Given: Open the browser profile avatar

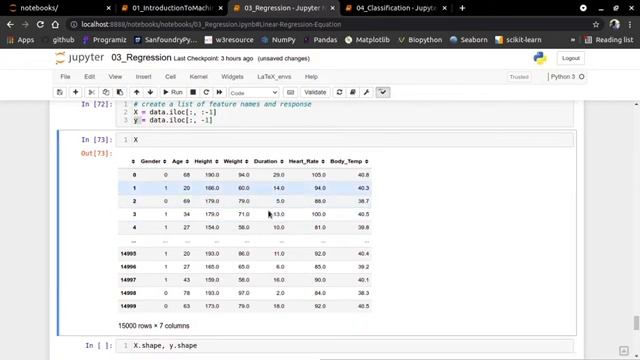Looking at the screenshot, I should pos(614,24).
